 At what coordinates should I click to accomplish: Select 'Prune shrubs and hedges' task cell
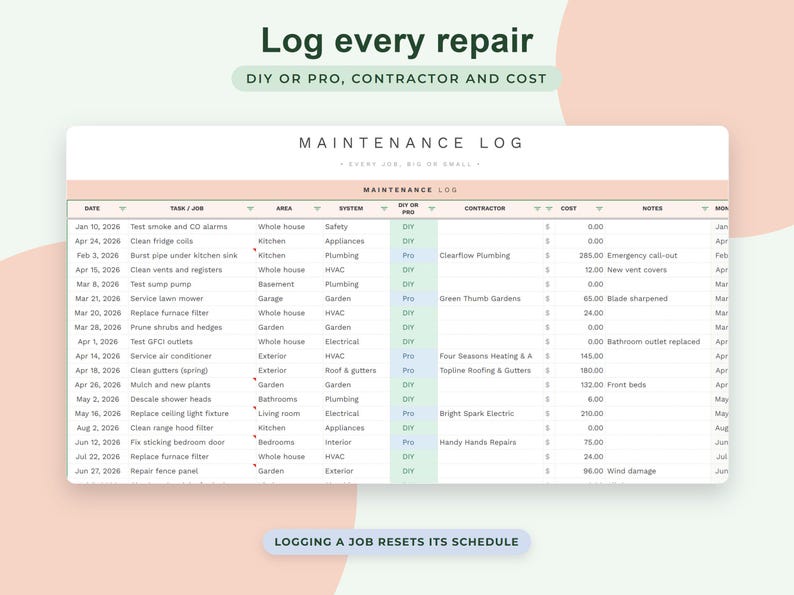click(191, 327)
